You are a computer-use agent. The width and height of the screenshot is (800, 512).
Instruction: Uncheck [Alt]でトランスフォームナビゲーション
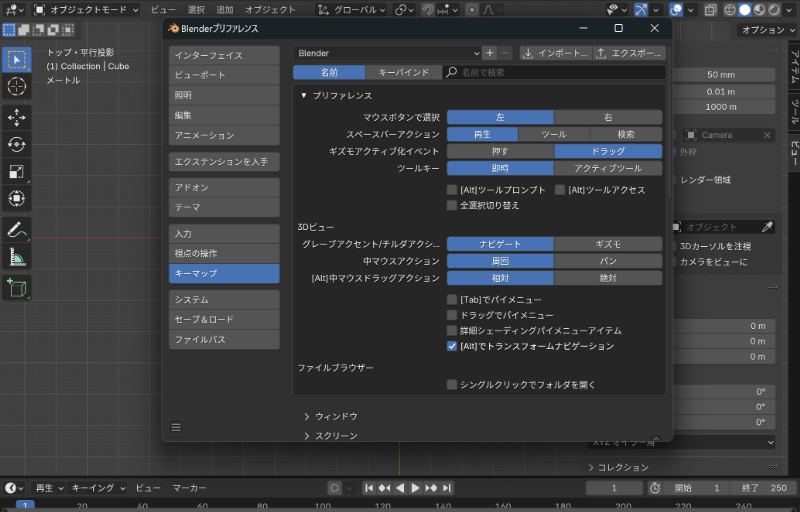[452, 346]
